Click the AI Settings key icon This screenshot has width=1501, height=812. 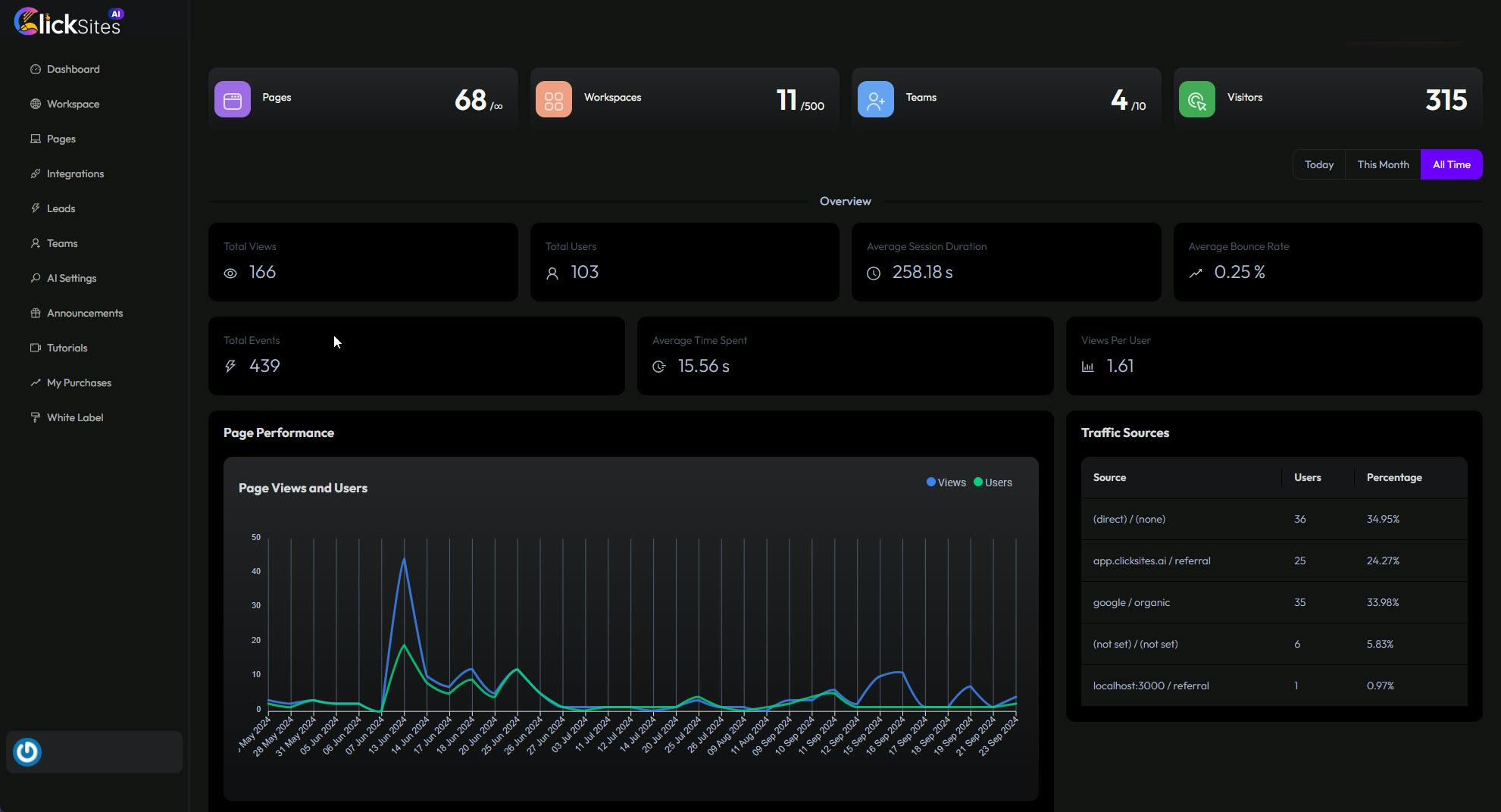click(x=36, y=278)
